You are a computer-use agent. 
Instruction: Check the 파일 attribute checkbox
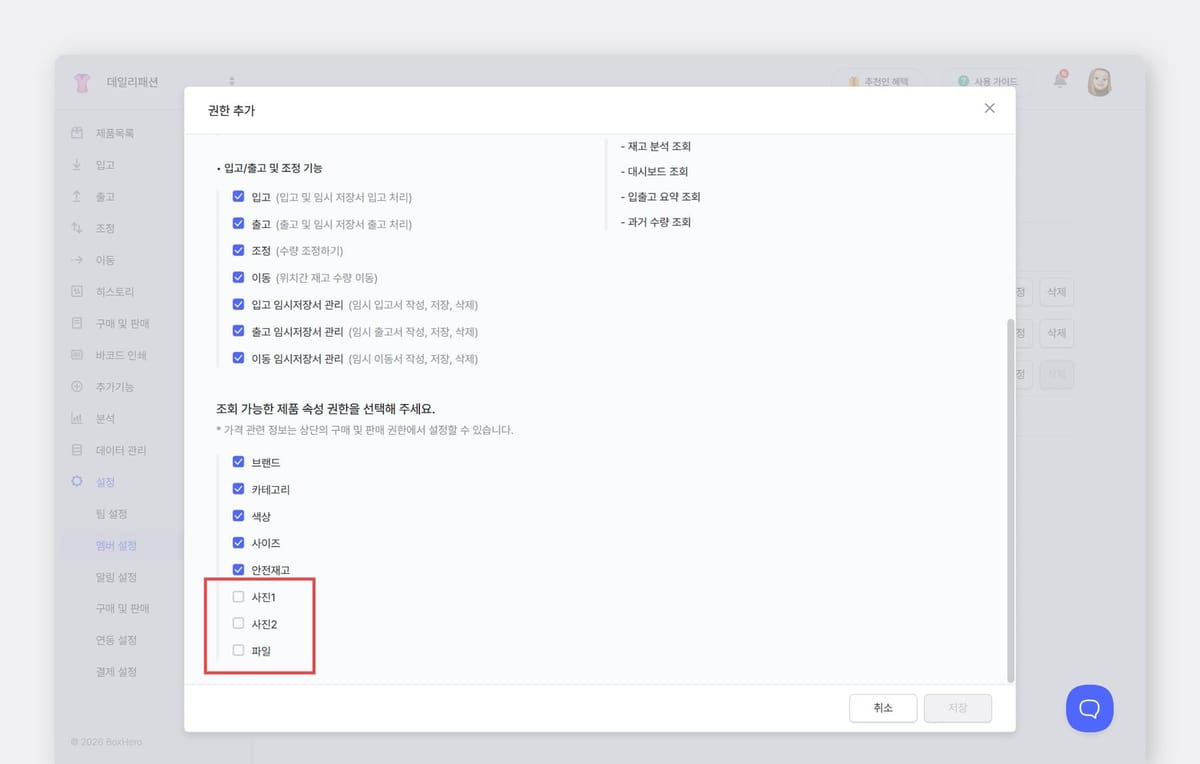click(238, 650)
